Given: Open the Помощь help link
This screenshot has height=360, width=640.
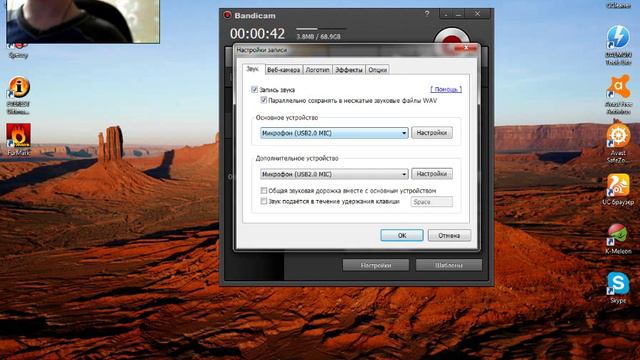Looking at the screenshot, I should point(446,89).
